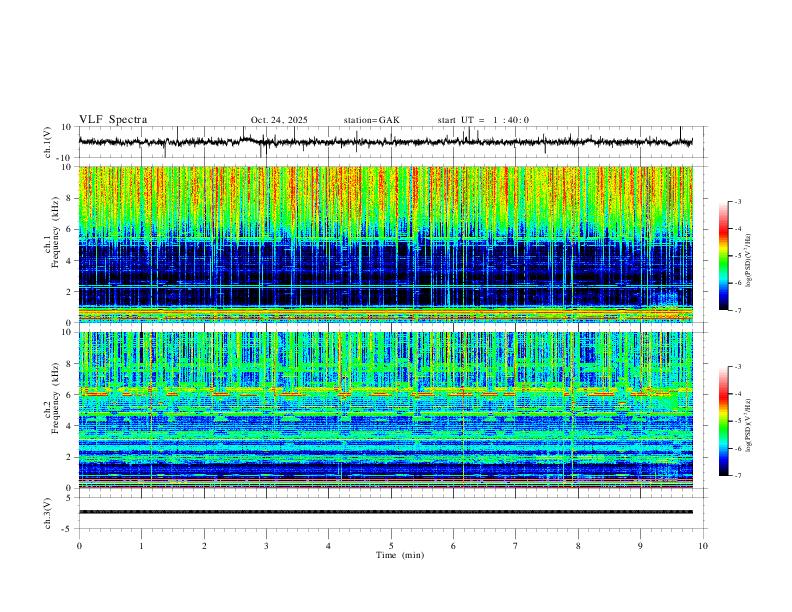The width and height of the screenshot is (792, 612).
Task: Click the upper color scale bar for ch.1
Action: [723, 256]
